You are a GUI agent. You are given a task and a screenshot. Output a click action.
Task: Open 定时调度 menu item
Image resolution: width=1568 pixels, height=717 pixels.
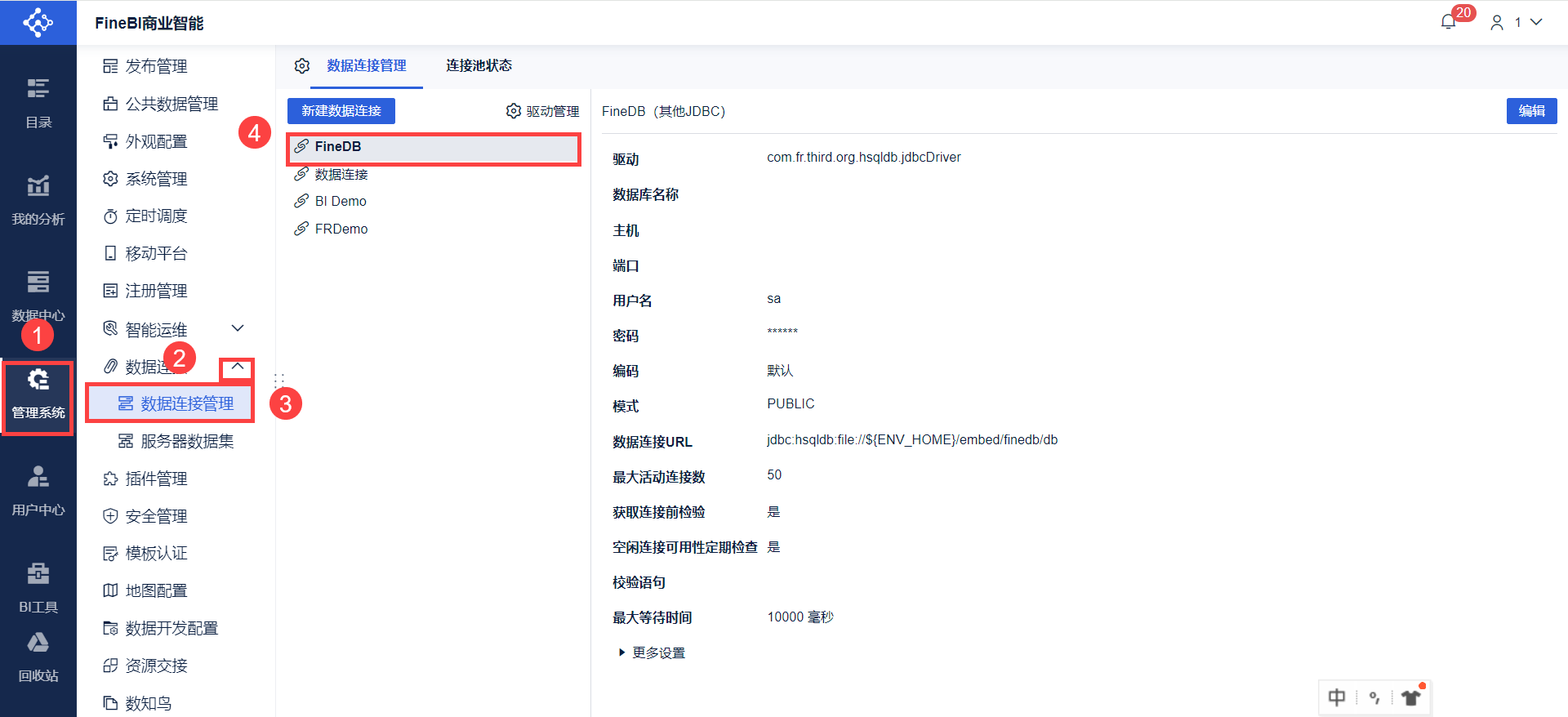click(x=145, y=216)
